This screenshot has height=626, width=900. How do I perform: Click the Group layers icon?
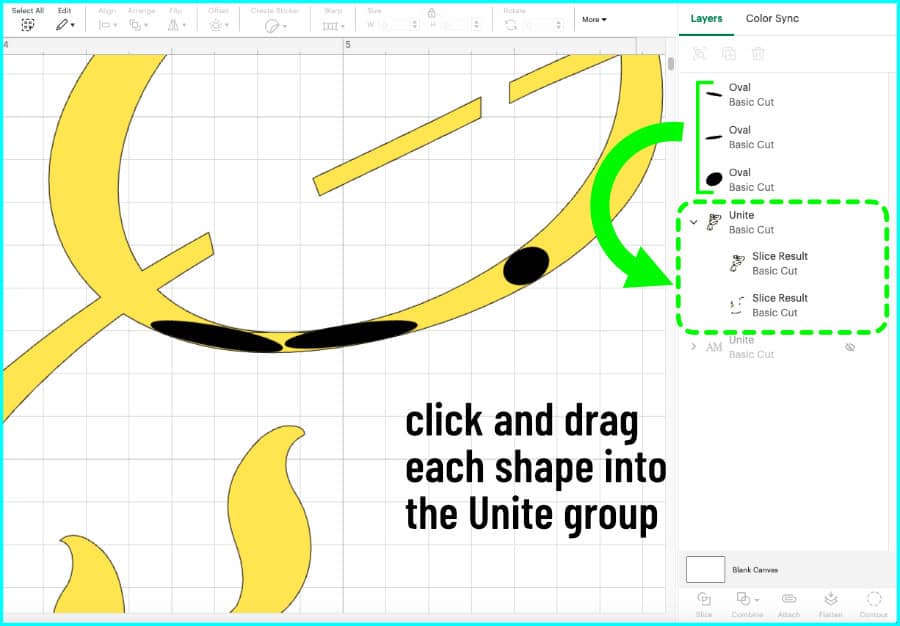click(699, 54)
